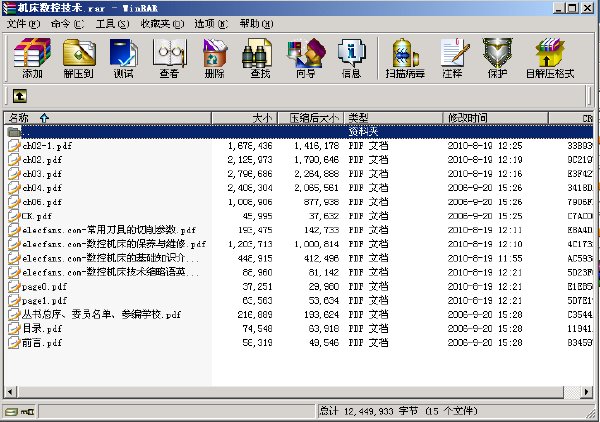The image size is (600, 422).
Task: Open the 收藏夹 (Favorites) menu
Action: tap(162, 24)
